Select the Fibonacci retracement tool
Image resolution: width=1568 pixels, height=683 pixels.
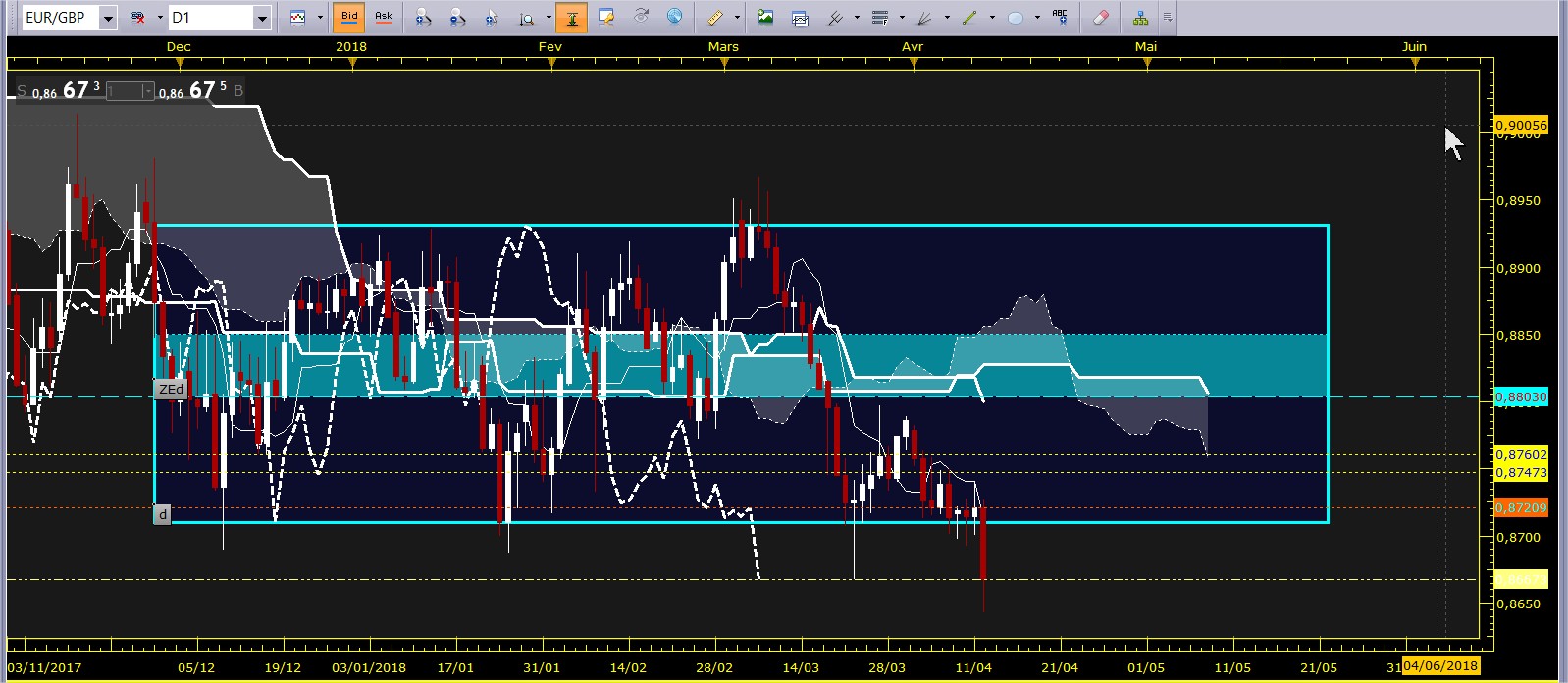pos(880,18)
